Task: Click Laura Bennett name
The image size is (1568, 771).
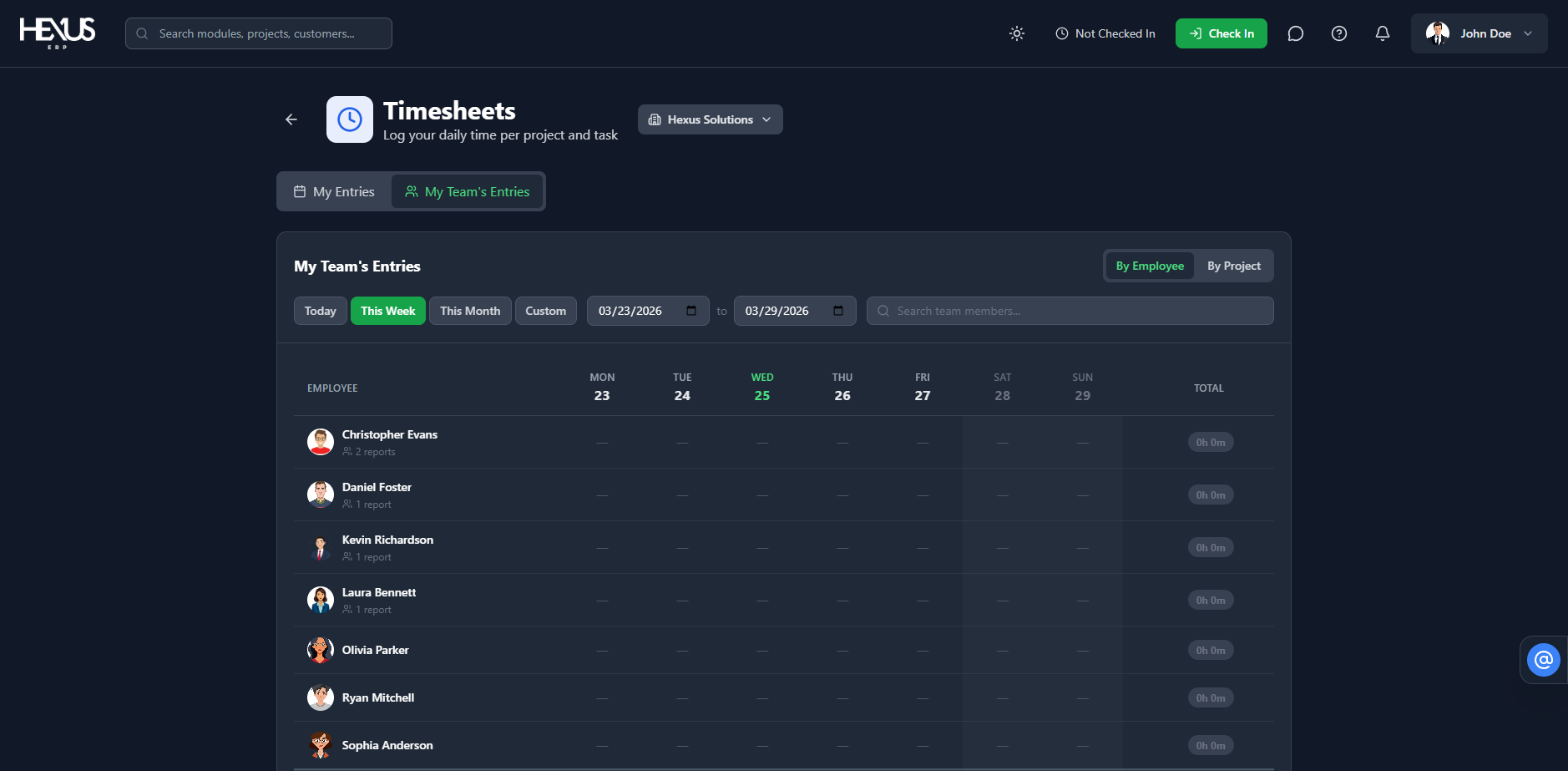Action: click(379, 592)
